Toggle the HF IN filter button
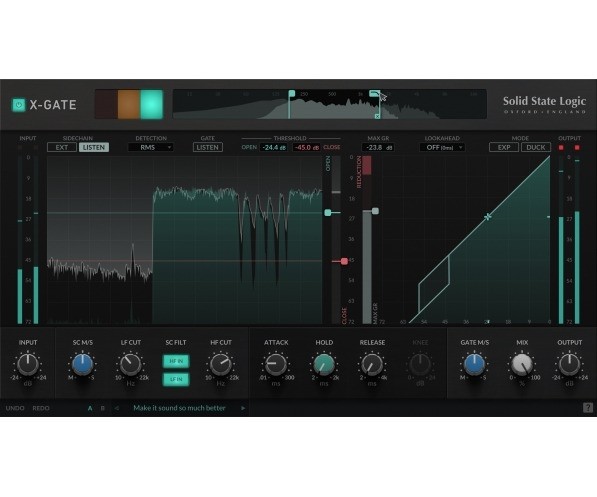This screenshot has height=497, width=597. (176, 361)
